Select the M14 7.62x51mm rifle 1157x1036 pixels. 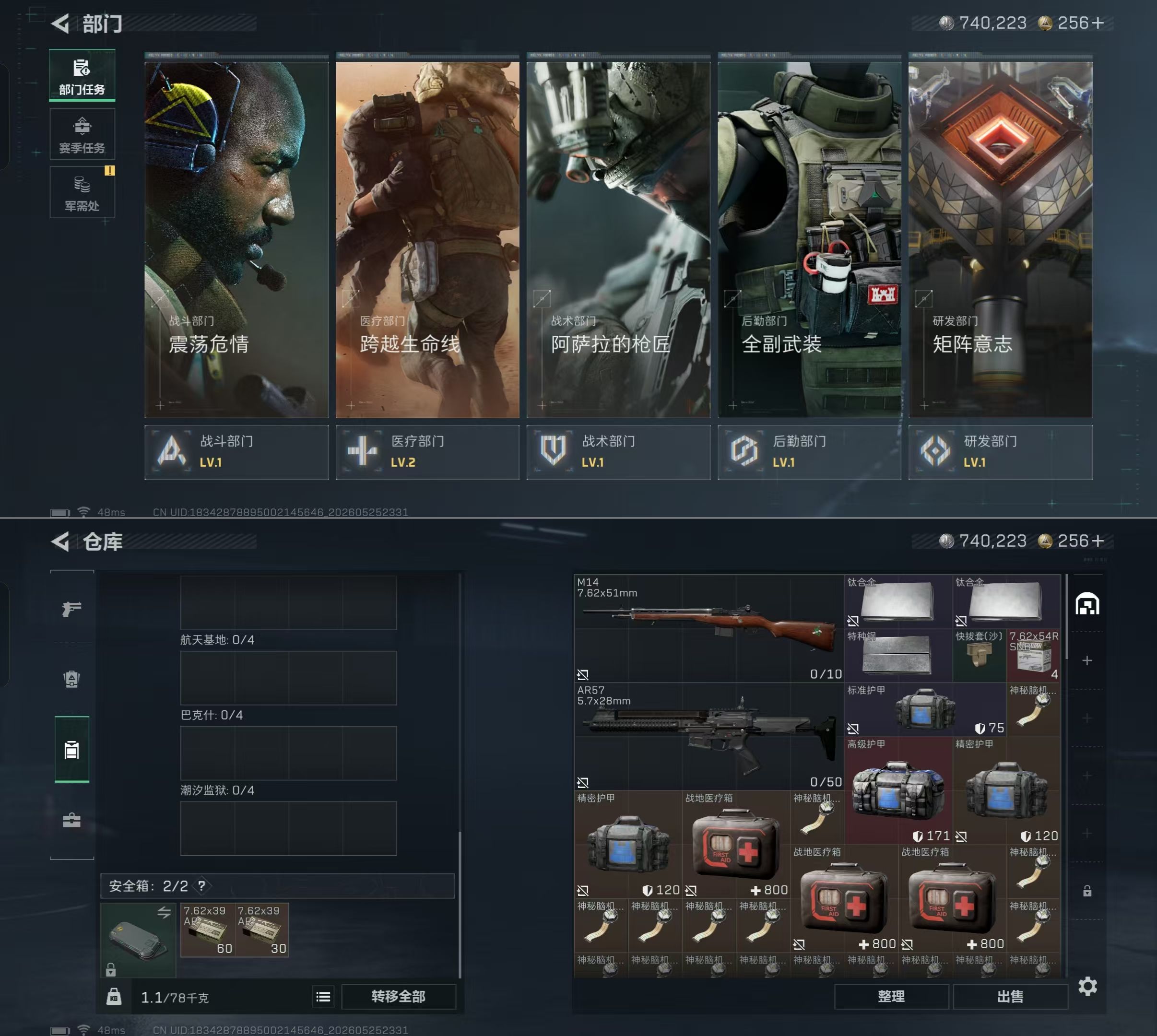709,628
